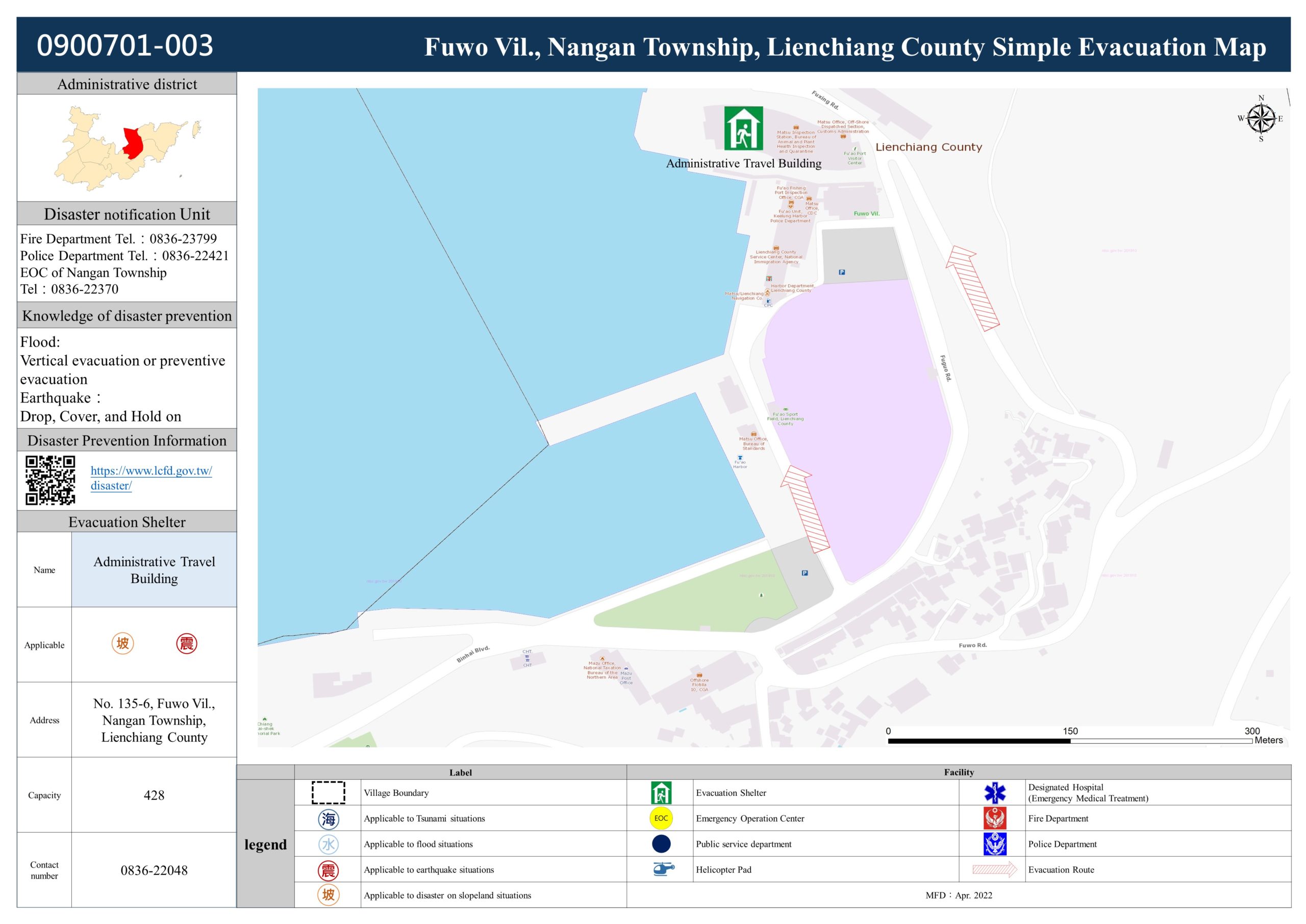Click the red earthquake symbol in Applicable row
Screen dimensions: 1306x924
[x=187, y=643]
